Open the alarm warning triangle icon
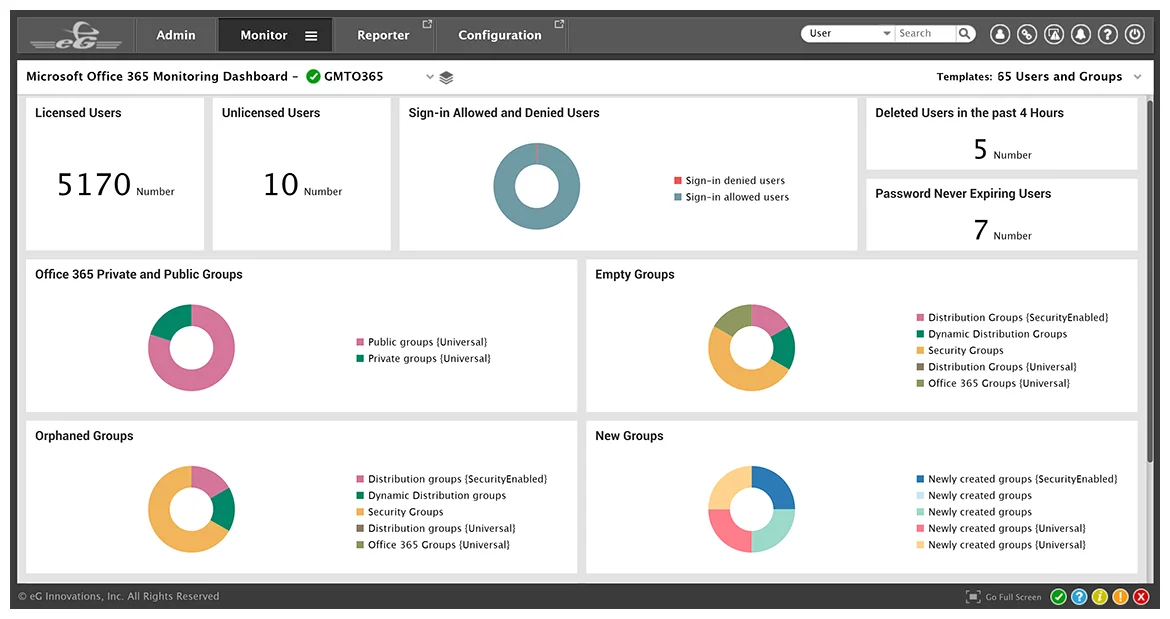Image resolution: width=1170 pixels, height=619 pixels. 1054,34
